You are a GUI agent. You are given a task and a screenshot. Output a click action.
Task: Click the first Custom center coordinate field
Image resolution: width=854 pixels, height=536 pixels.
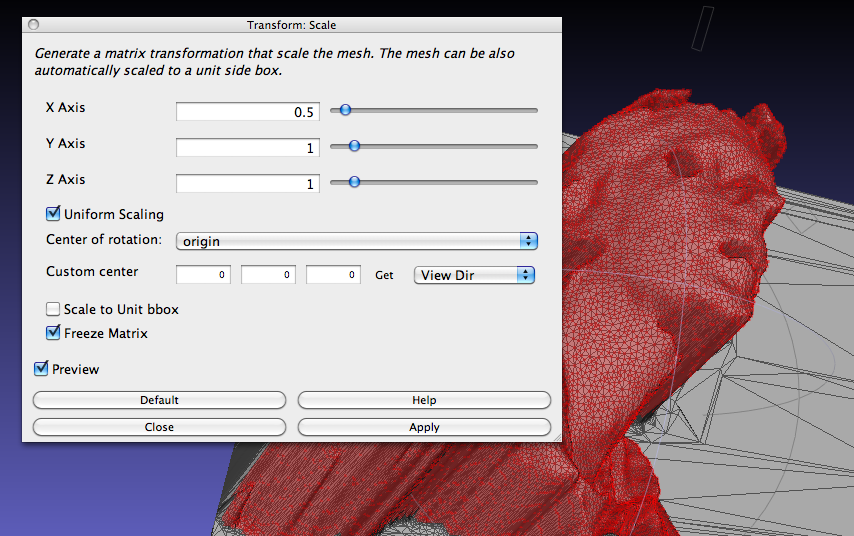203,275
